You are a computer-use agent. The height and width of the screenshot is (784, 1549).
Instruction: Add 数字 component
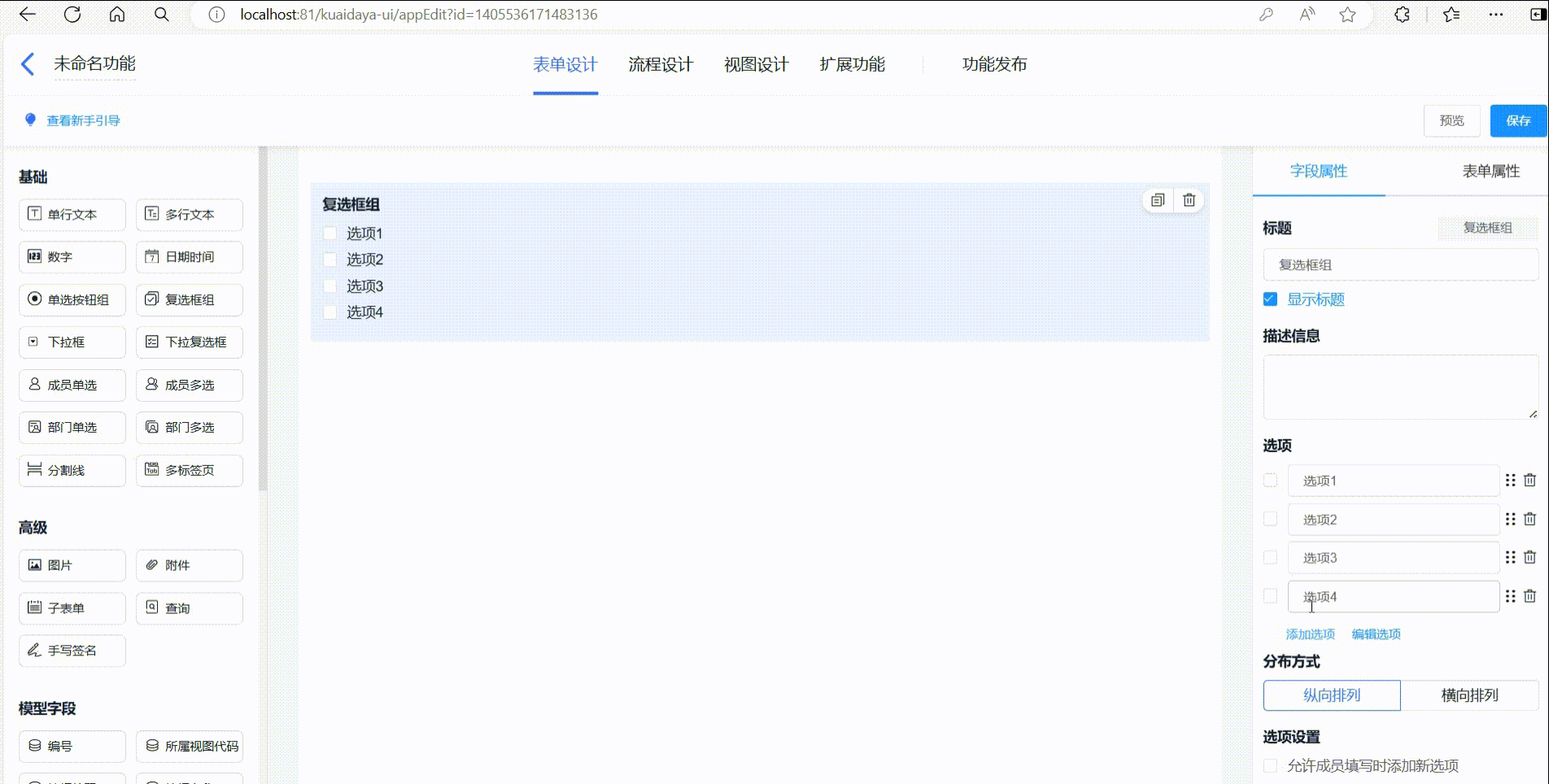coord(72,257)
